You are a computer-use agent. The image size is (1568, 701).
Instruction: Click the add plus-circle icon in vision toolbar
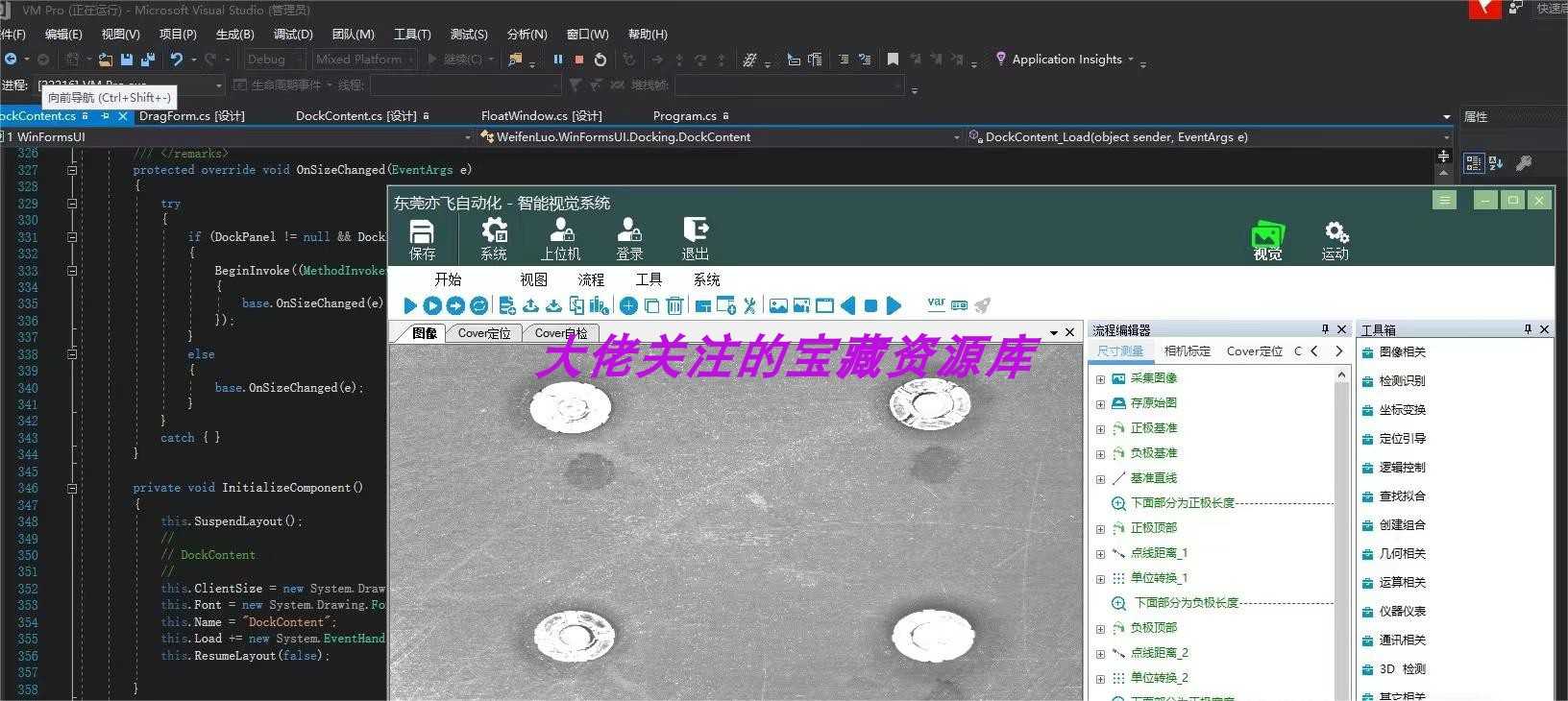point(628,305)
